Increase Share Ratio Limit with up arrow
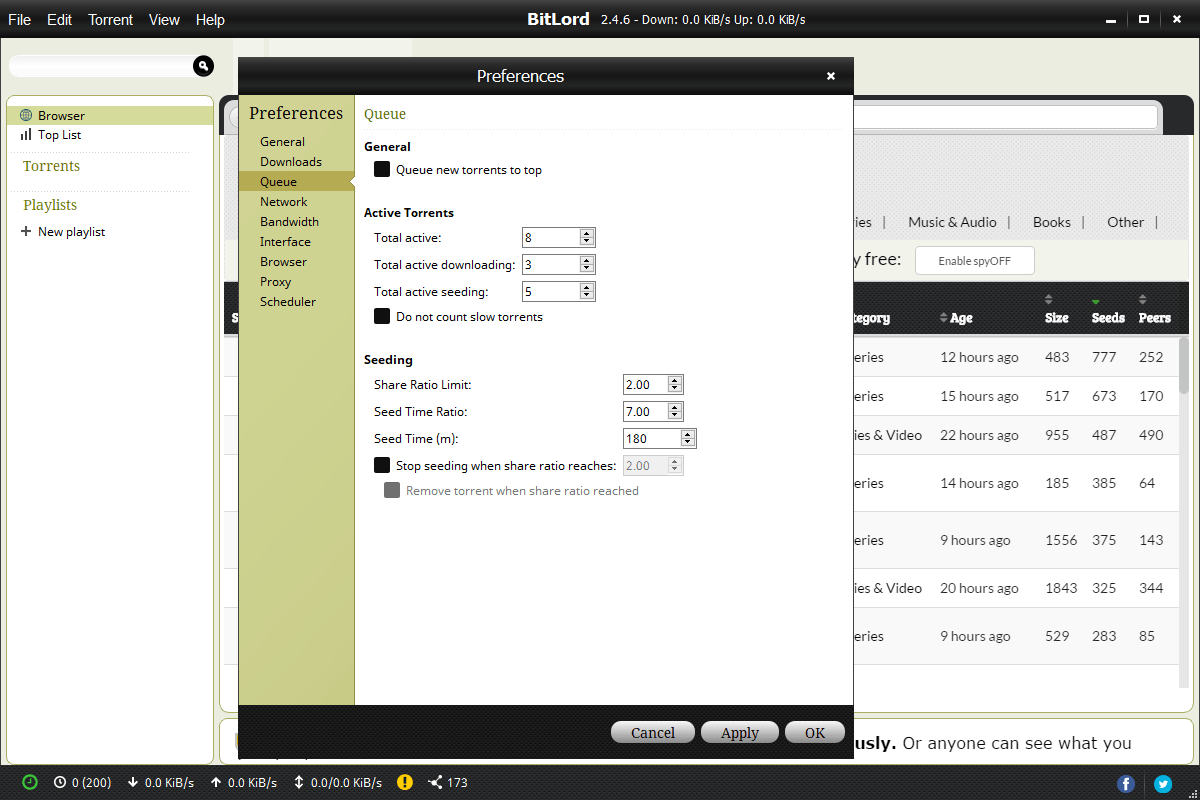 click(675, 381)
